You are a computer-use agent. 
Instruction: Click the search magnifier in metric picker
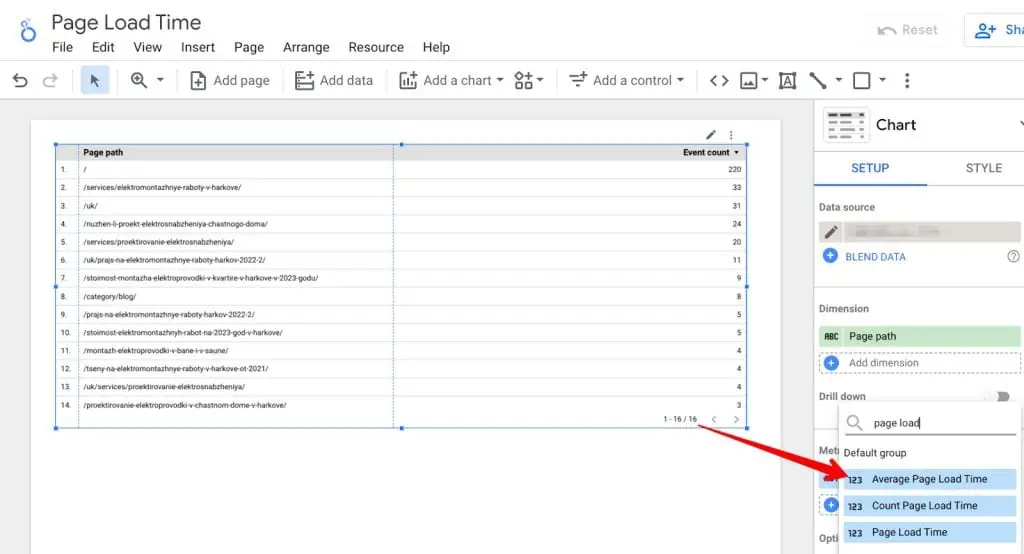854,423
